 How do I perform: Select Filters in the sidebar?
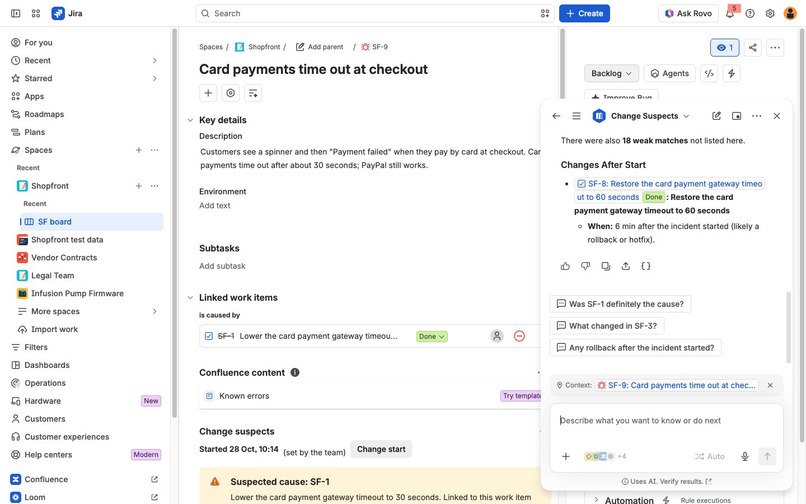click(x=36, y=347)
